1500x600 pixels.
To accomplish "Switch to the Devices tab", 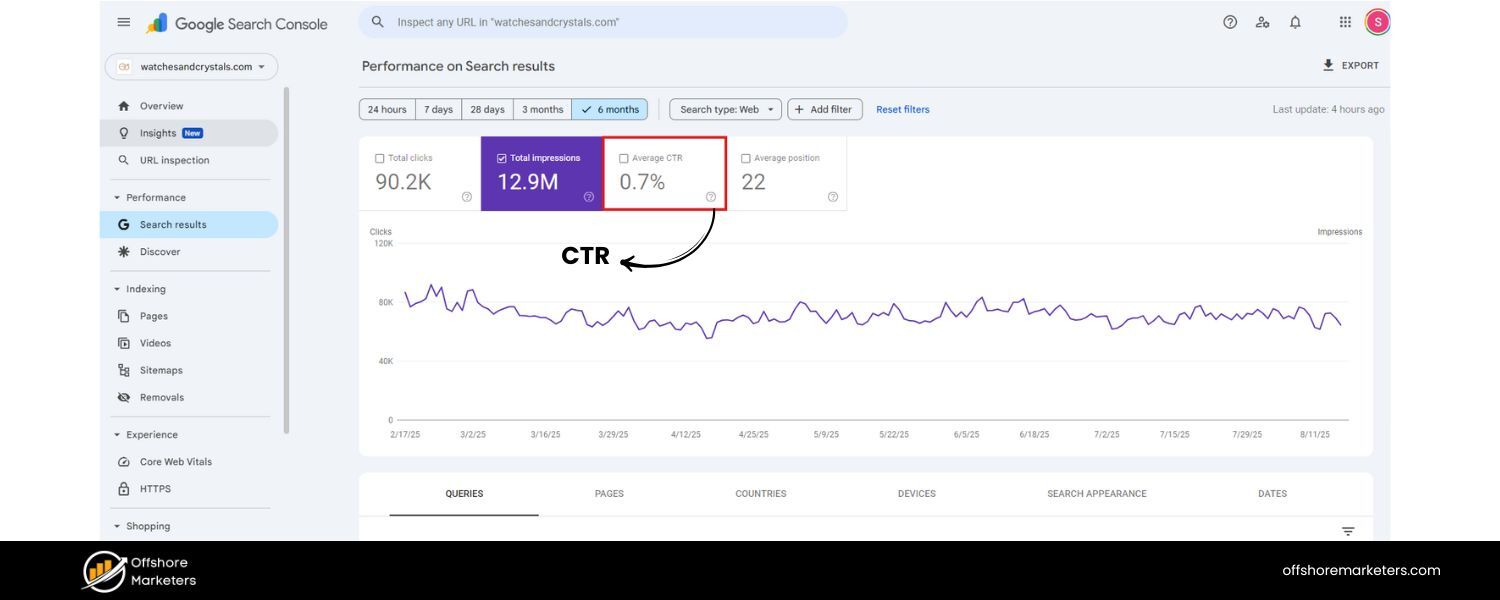I will tap(916, 493).
